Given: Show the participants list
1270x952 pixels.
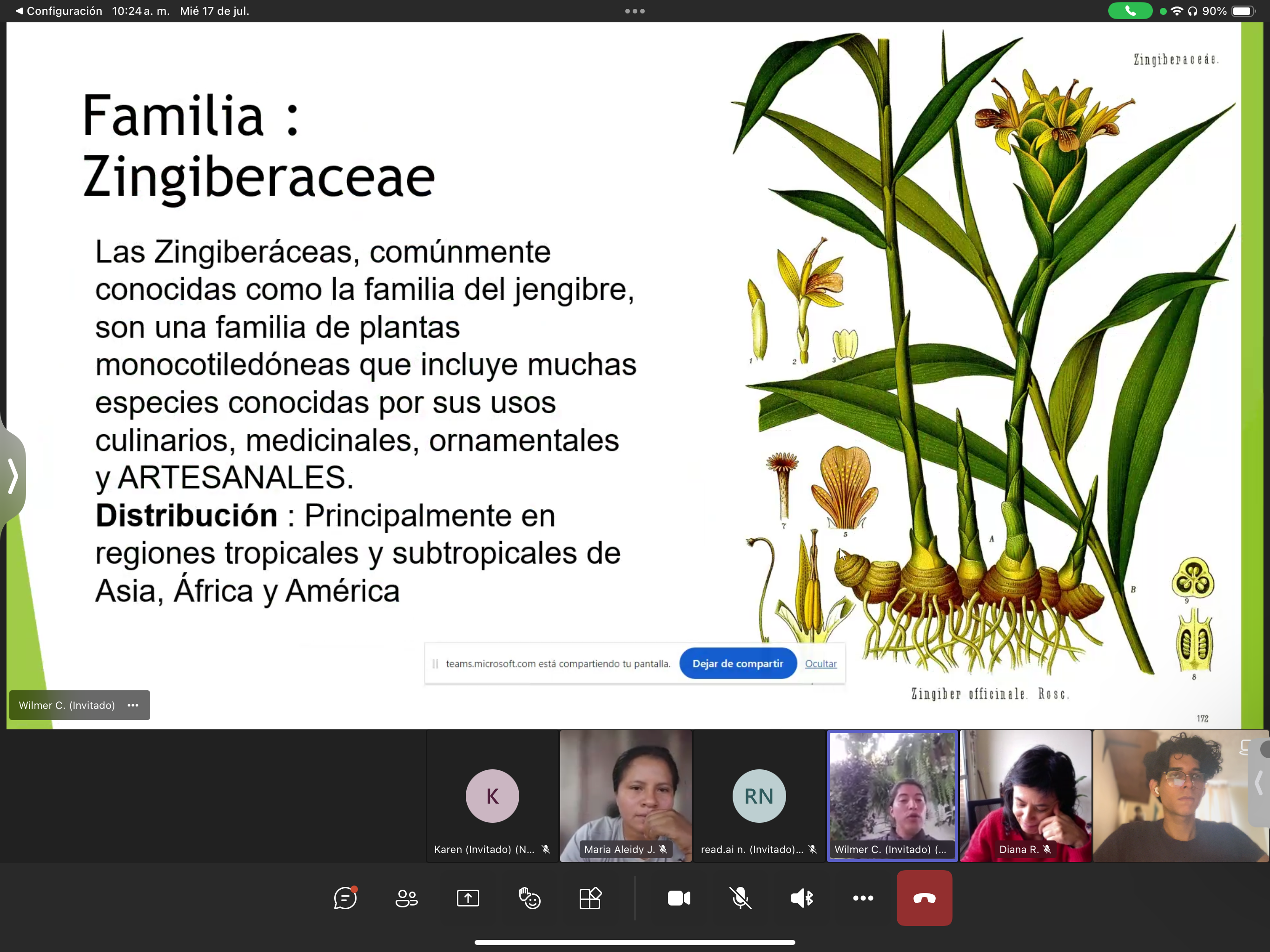Looking at the screenshot, I should (406, 898).
